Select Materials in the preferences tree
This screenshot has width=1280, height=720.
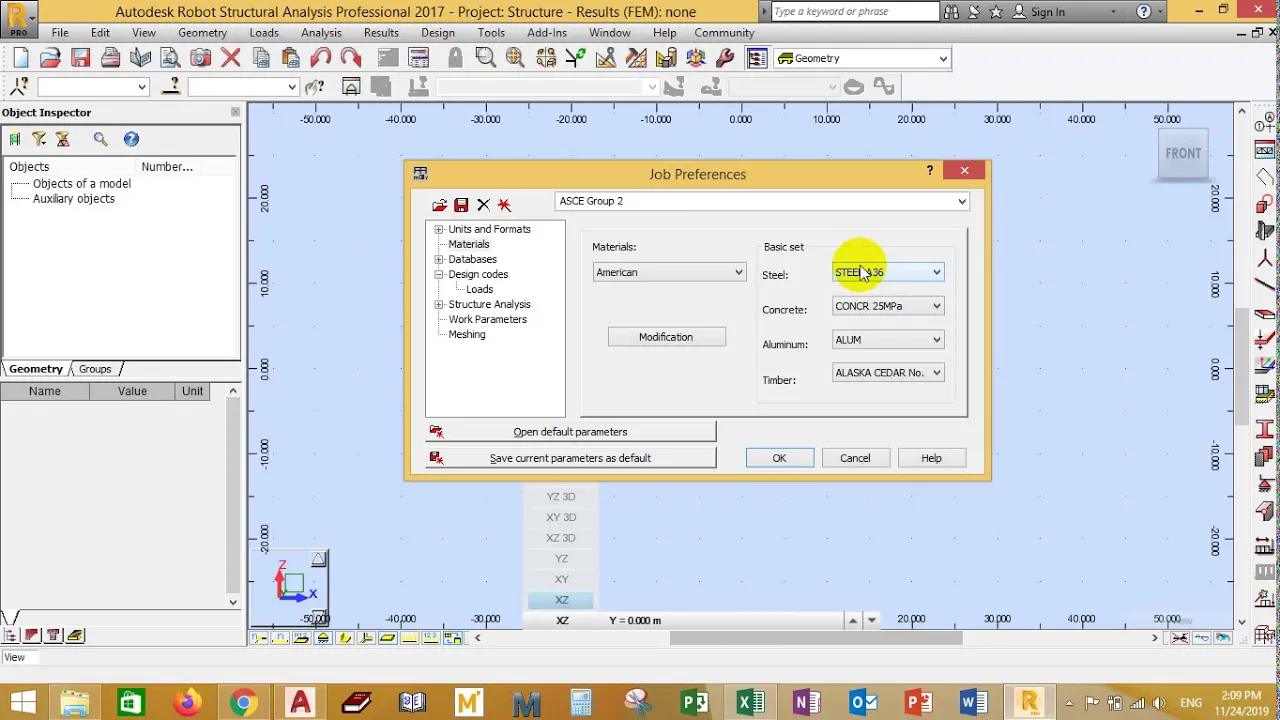(469, 244)
